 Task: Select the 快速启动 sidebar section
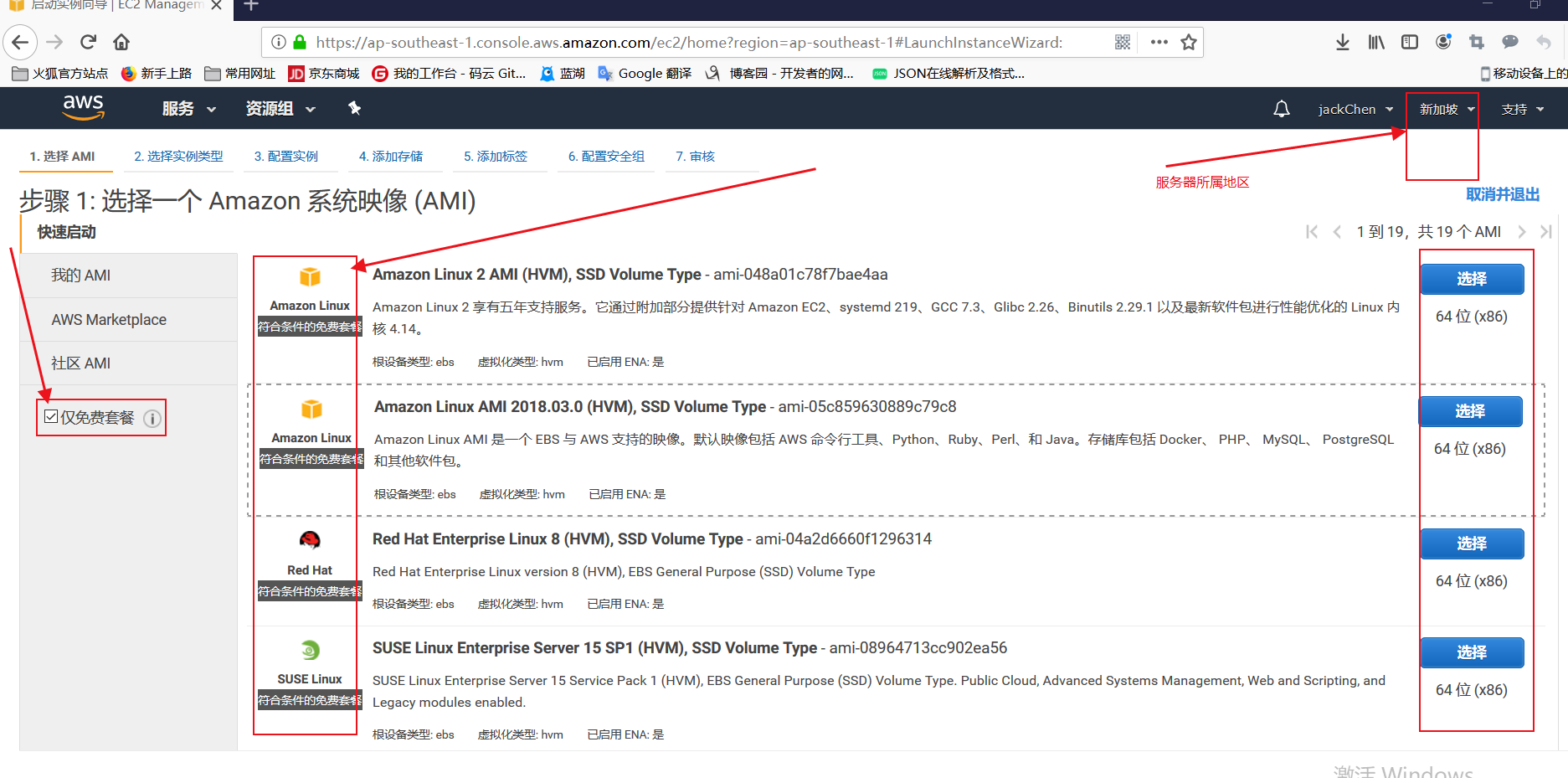click(67, 232)
